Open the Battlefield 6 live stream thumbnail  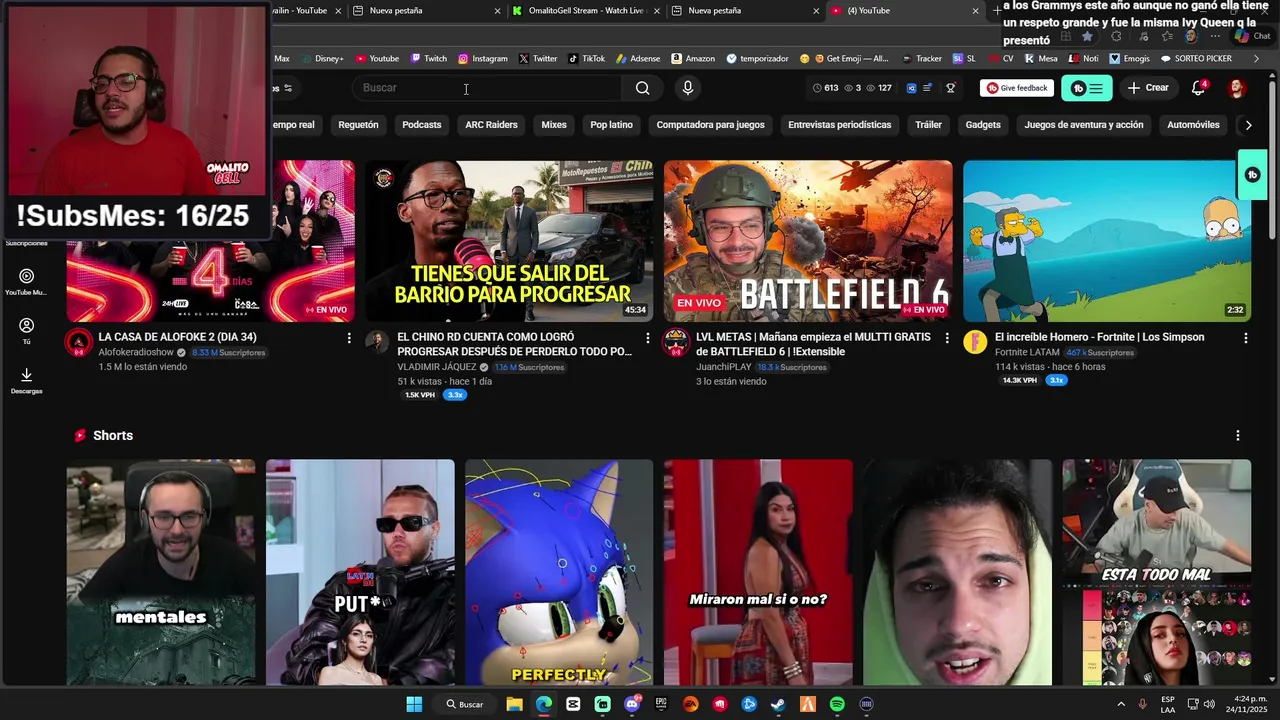(808, 241)
